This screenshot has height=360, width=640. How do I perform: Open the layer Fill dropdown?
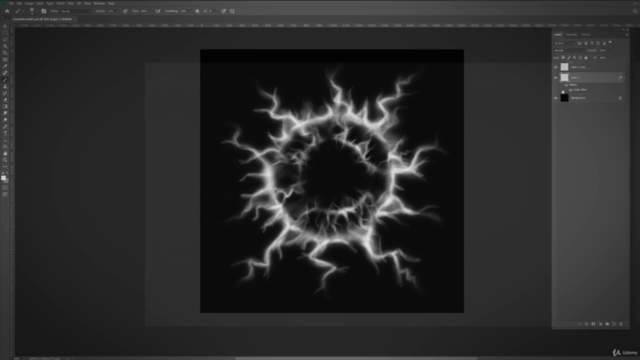tap(609, 58)
